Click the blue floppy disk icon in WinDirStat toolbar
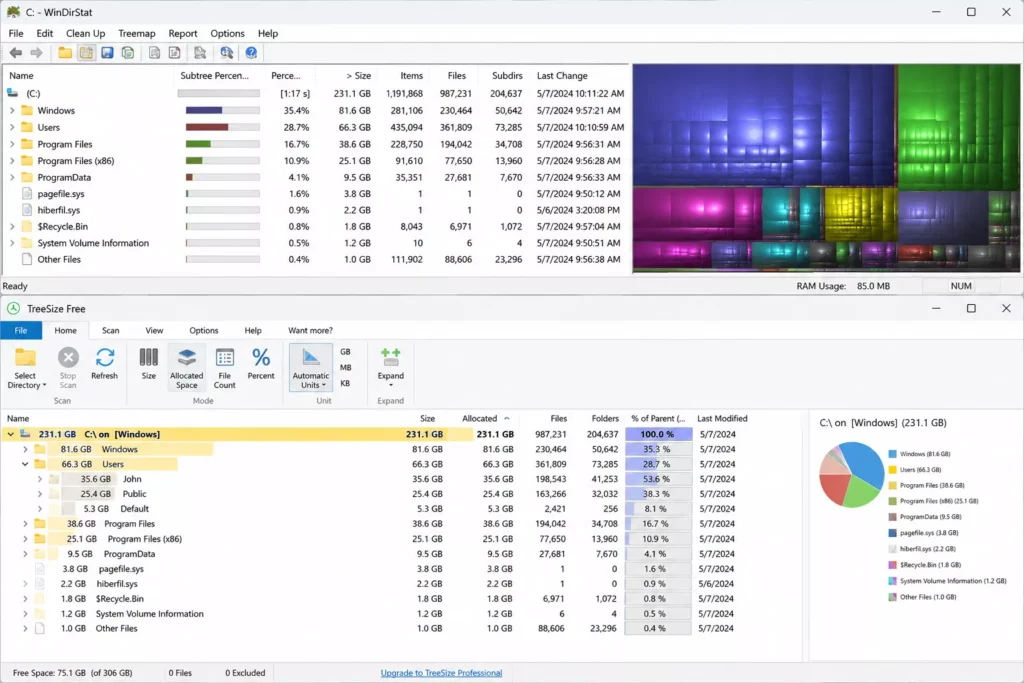This screenshot has width=1024, height=683. coord(107,53)
